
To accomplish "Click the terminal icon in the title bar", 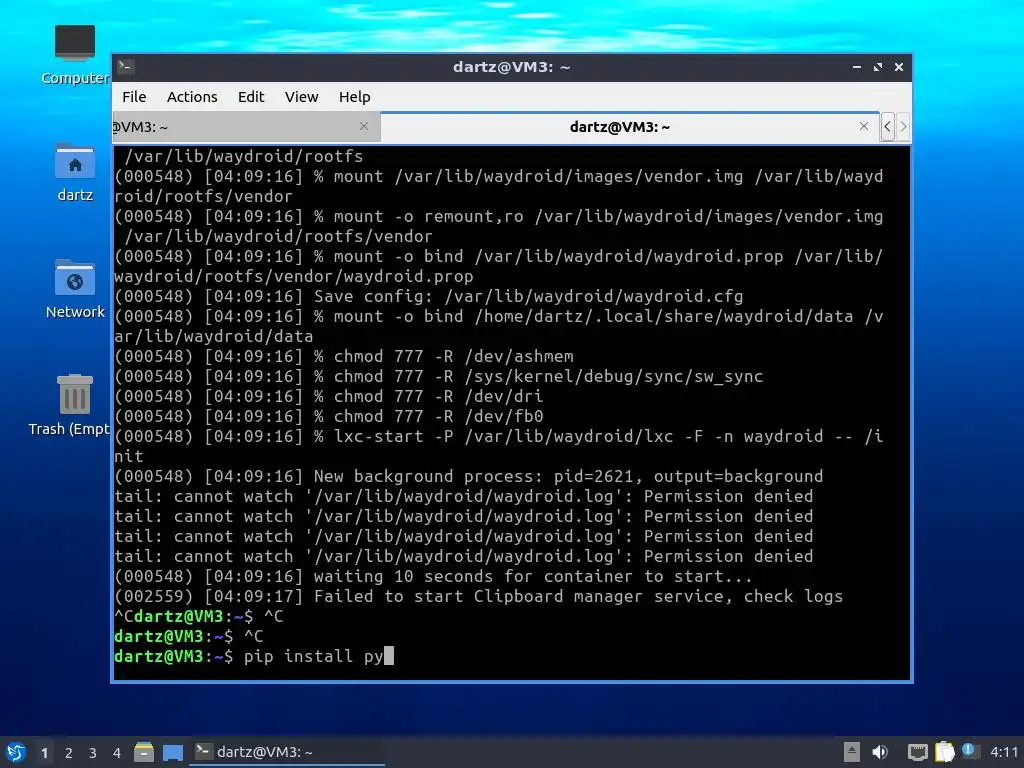I will (x=126, y=67).
